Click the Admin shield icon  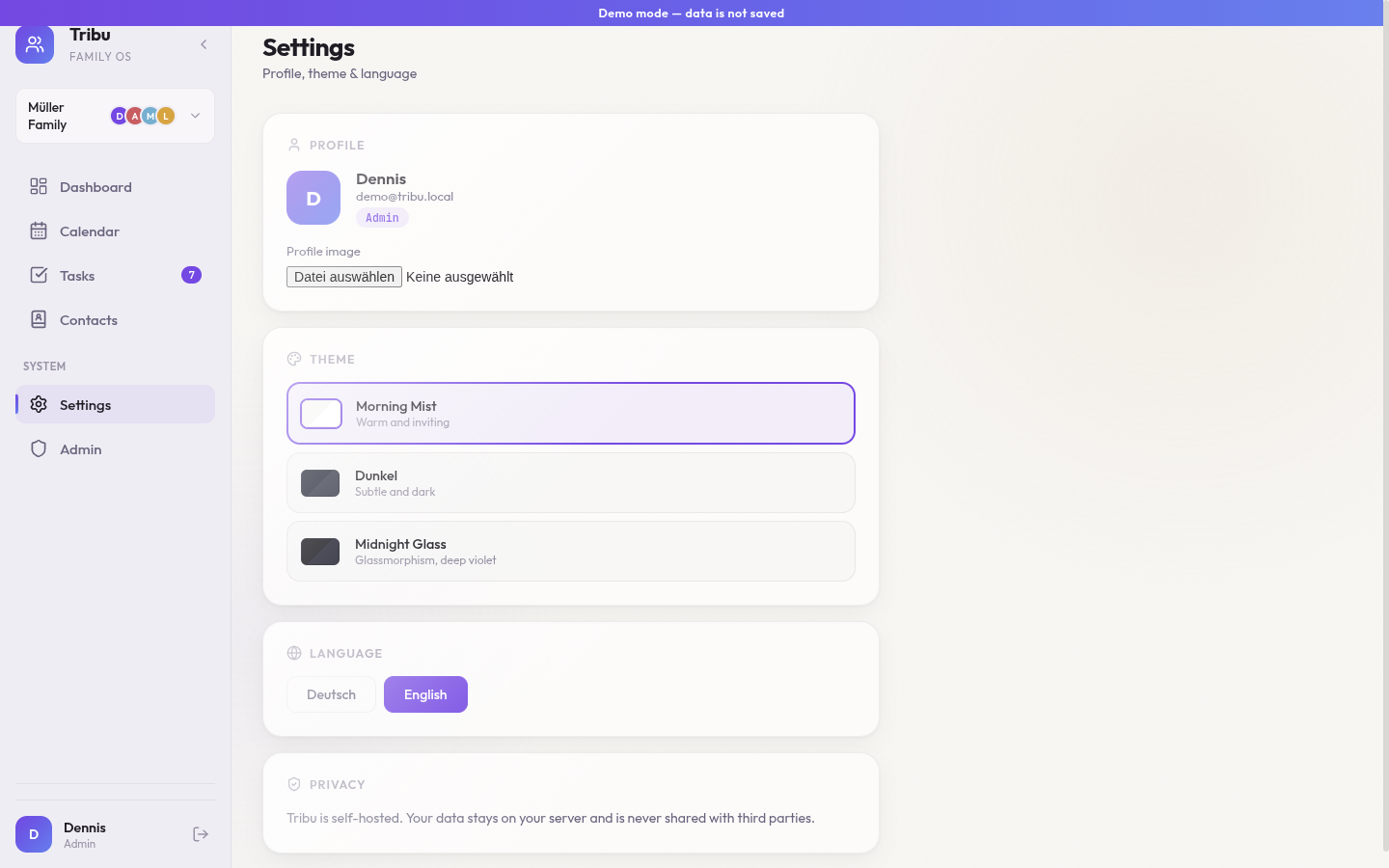pyautogui.click(x=39, y=448)
